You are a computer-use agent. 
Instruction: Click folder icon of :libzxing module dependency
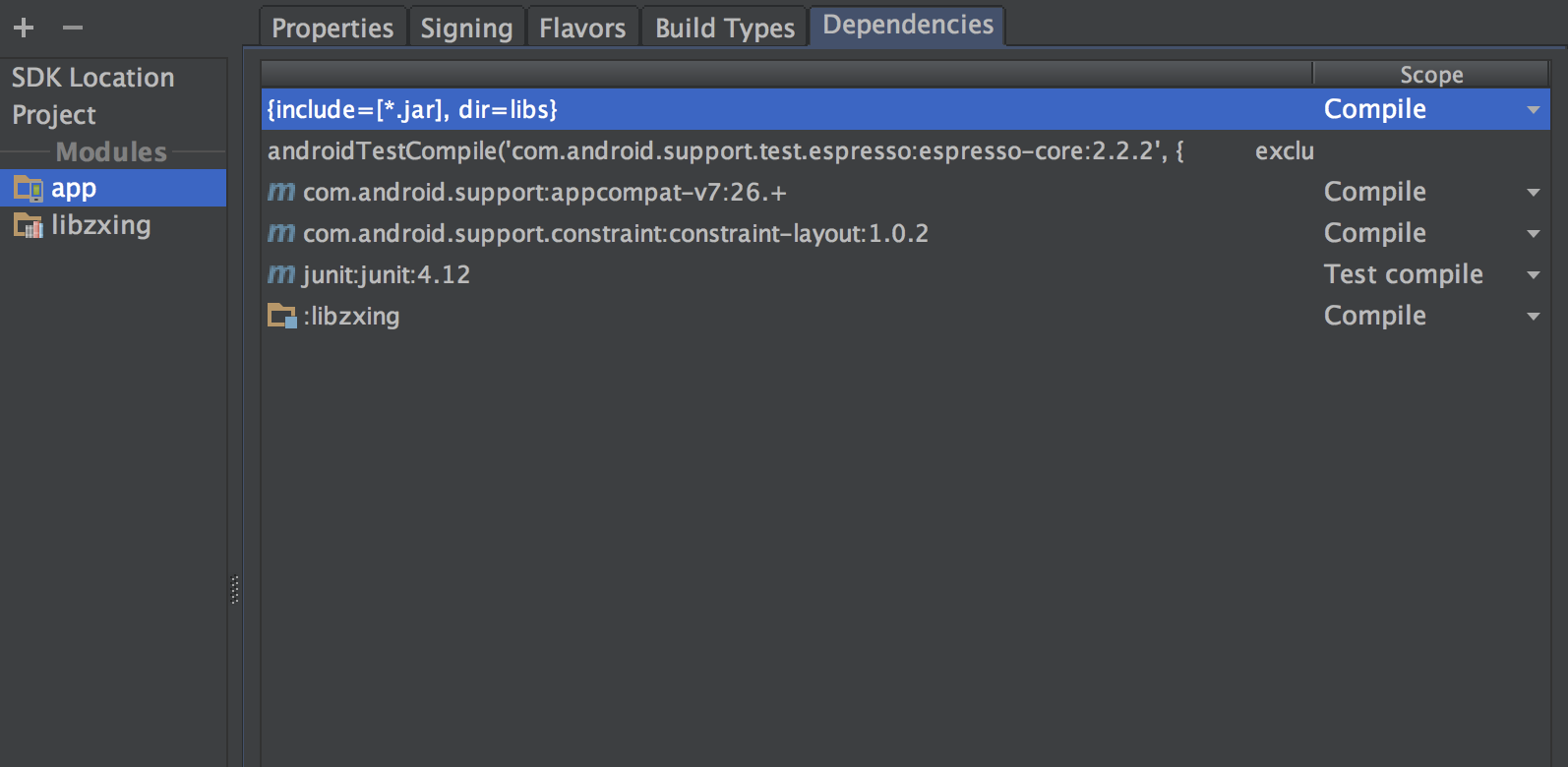click(x=281, y=316)
